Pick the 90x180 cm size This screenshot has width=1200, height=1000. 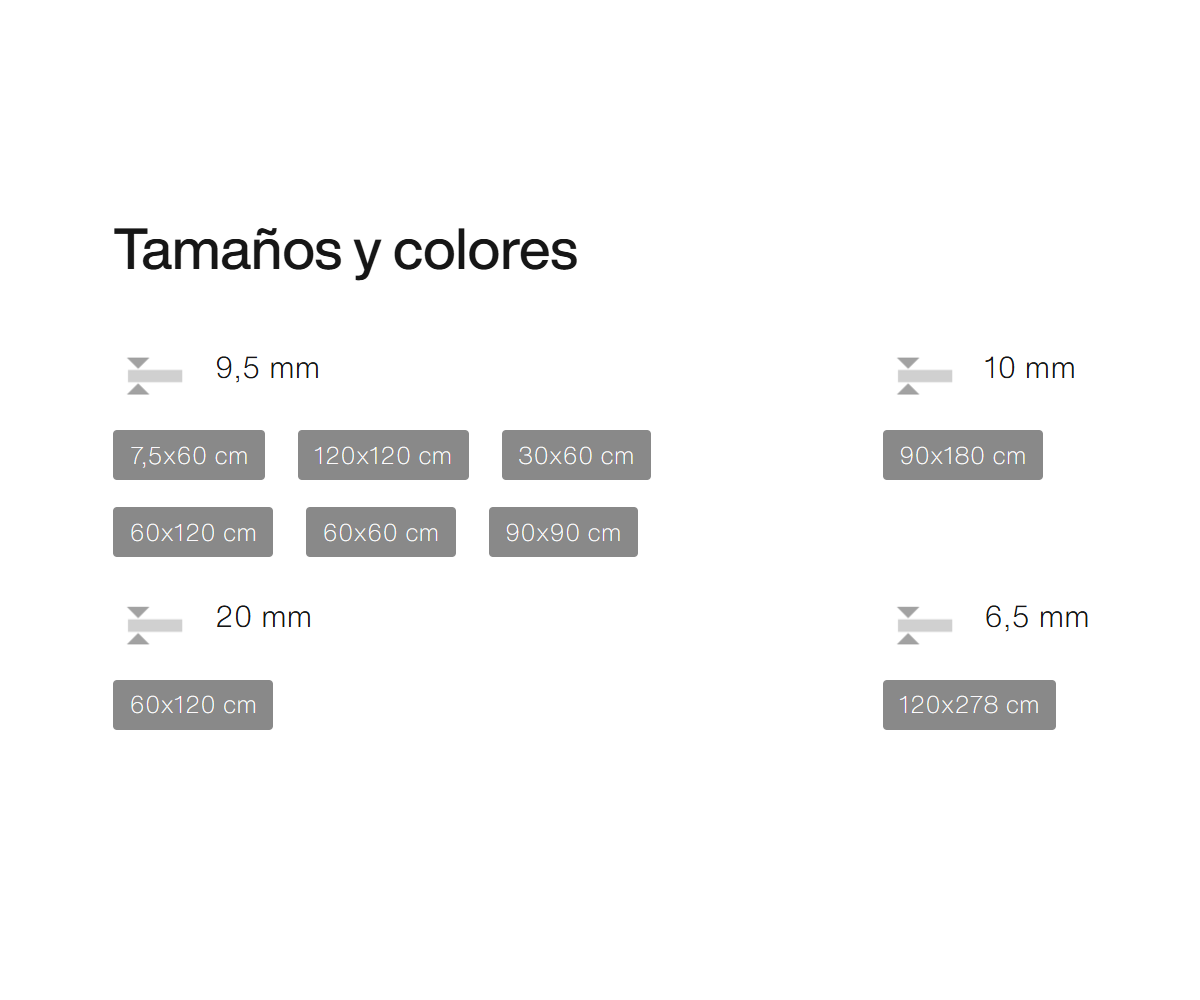tap(963, 455)
